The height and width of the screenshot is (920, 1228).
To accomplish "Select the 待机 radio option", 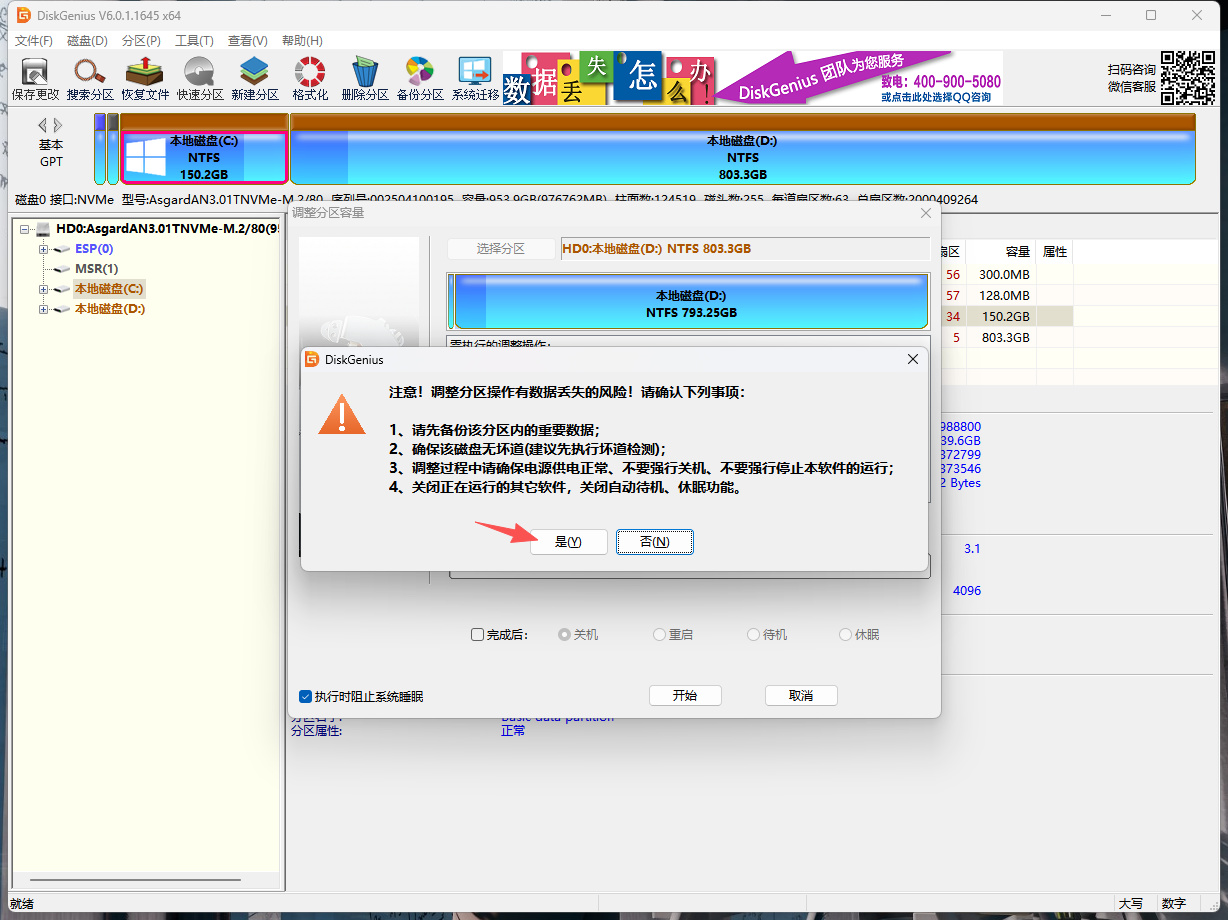I will click(x=753, y=635).
